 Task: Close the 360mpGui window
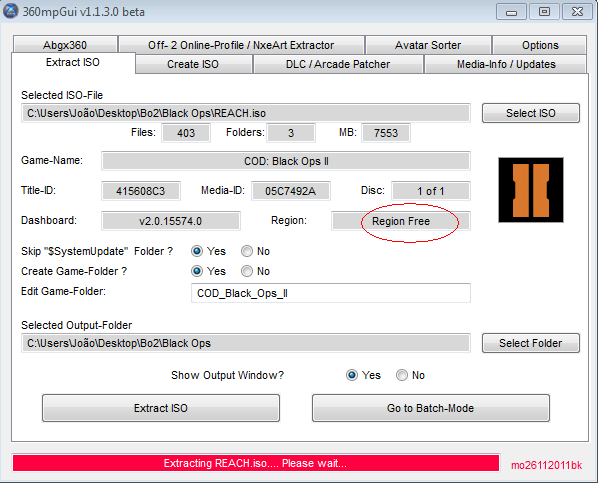[x=578, y=12]
